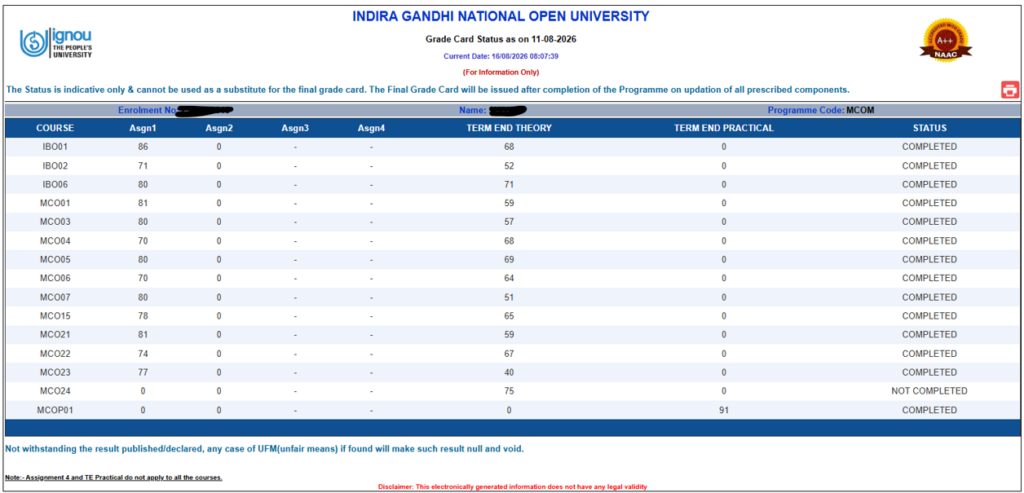Click theory mark 51 for MCO07
1024x493 pixels.
[509, 297]
